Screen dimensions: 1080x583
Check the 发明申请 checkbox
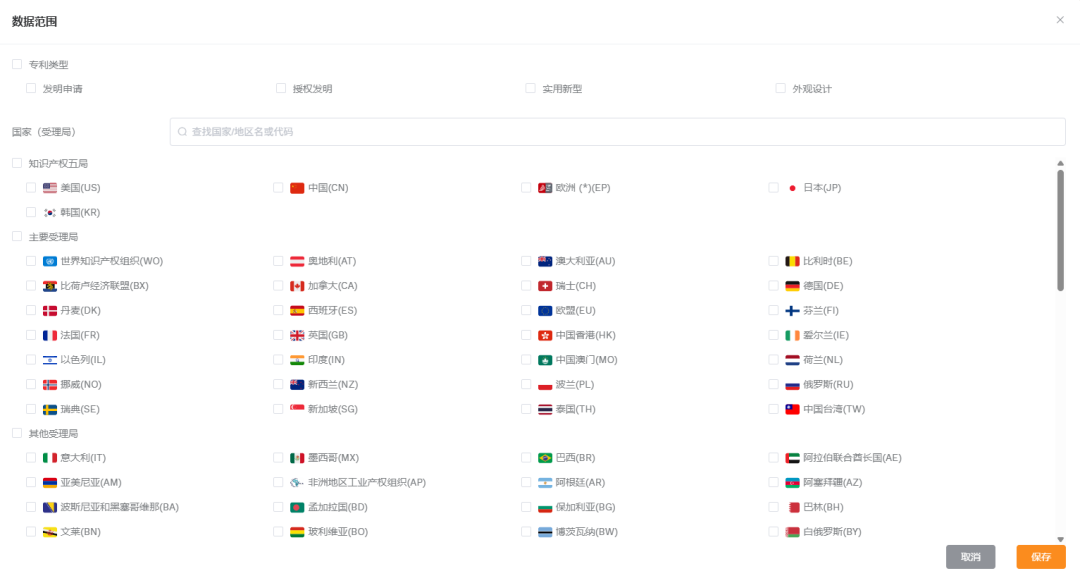(x=31, y=88)
